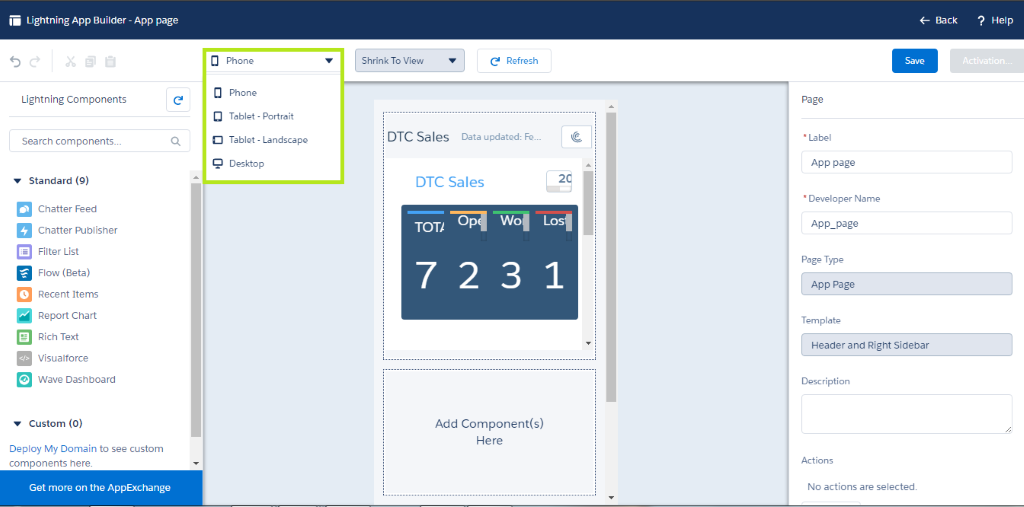Click the Description text area
The width and height of the screenshot is (1024, 507).
click(x=906, y=414)
